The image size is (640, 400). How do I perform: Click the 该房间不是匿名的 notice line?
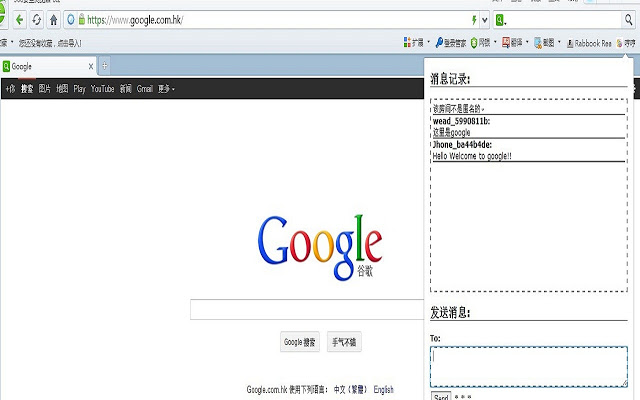pos(458,109)
